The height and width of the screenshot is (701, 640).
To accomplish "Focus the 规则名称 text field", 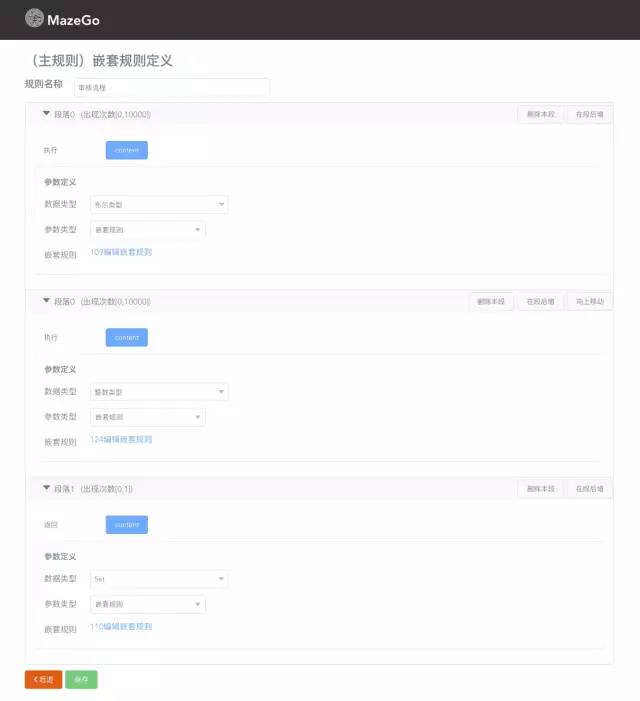I will point(172,88).
